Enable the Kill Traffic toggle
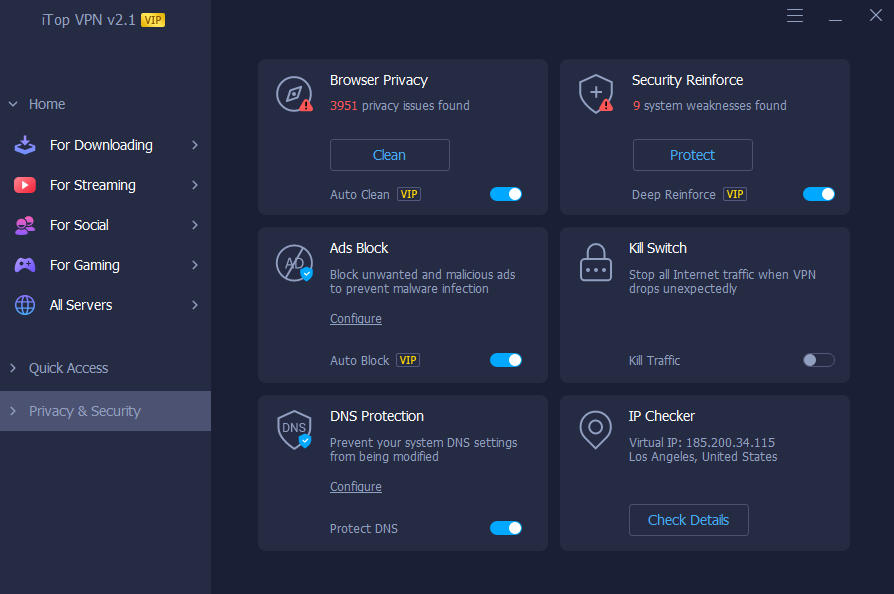The width and height of the screenshot is (894, 594). tap(819, 360)
